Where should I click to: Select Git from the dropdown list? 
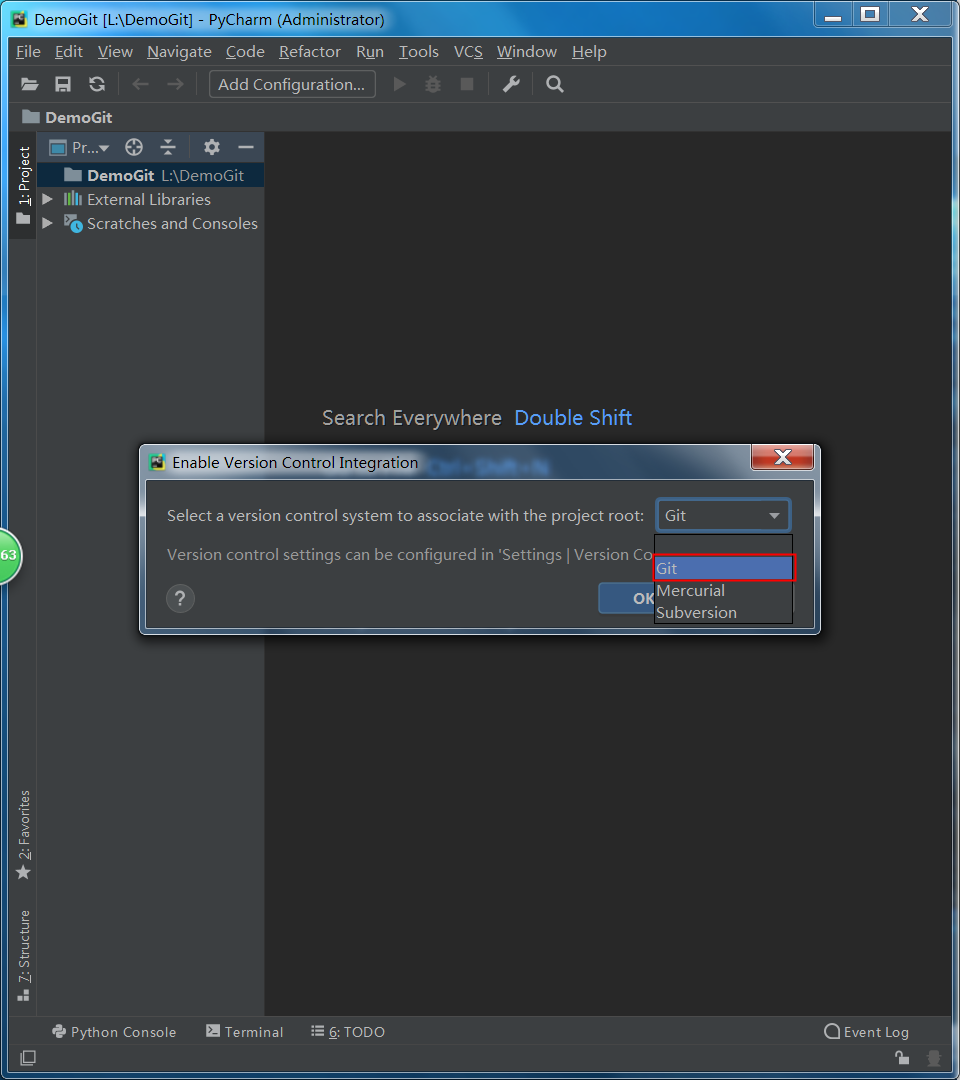pos(724,568)
